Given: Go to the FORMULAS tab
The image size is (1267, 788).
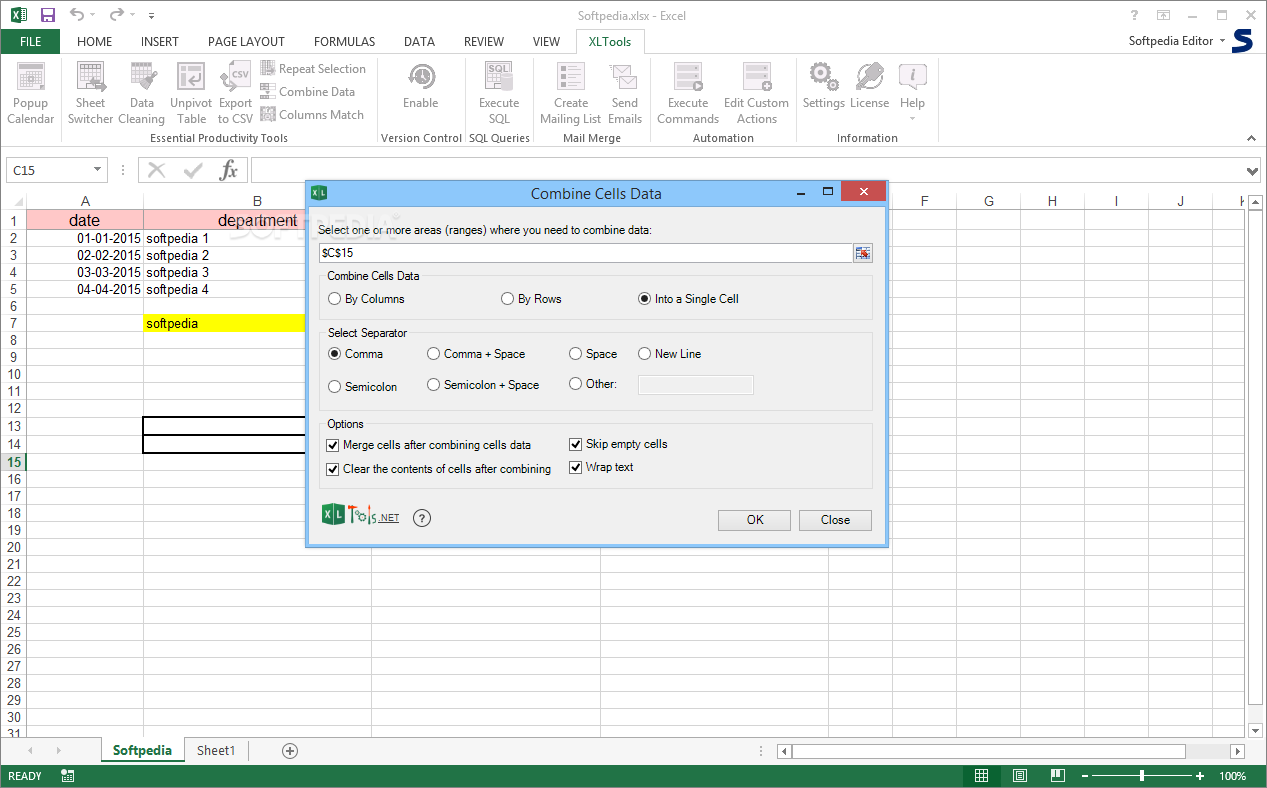Looking at the screenshot, I should (345, 41).
